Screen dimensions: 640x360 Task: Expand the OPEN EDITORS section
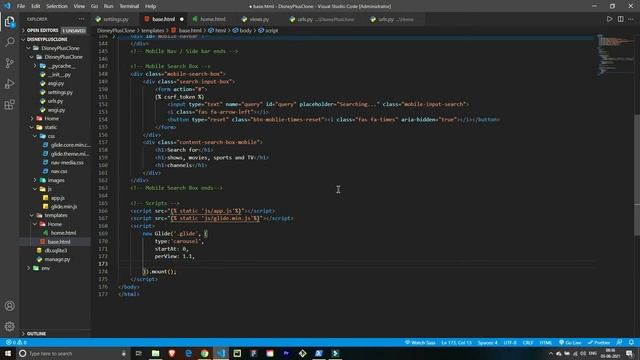55,31
